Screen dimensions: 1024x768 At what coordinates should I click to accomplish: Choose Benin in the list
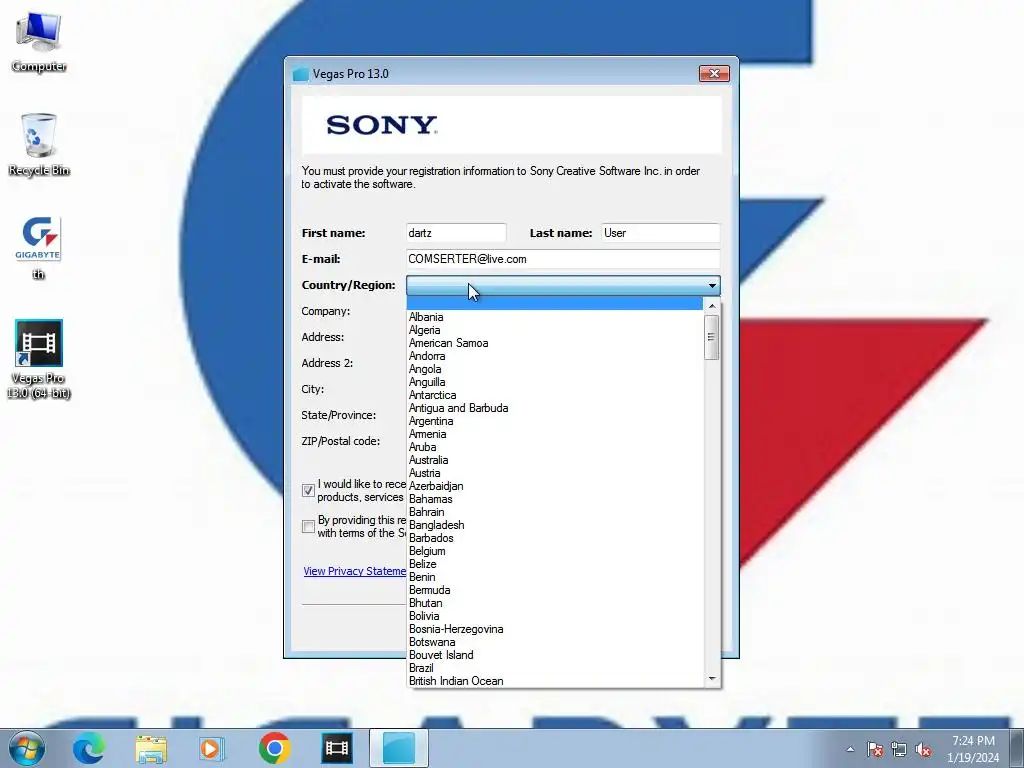[554, 577]
